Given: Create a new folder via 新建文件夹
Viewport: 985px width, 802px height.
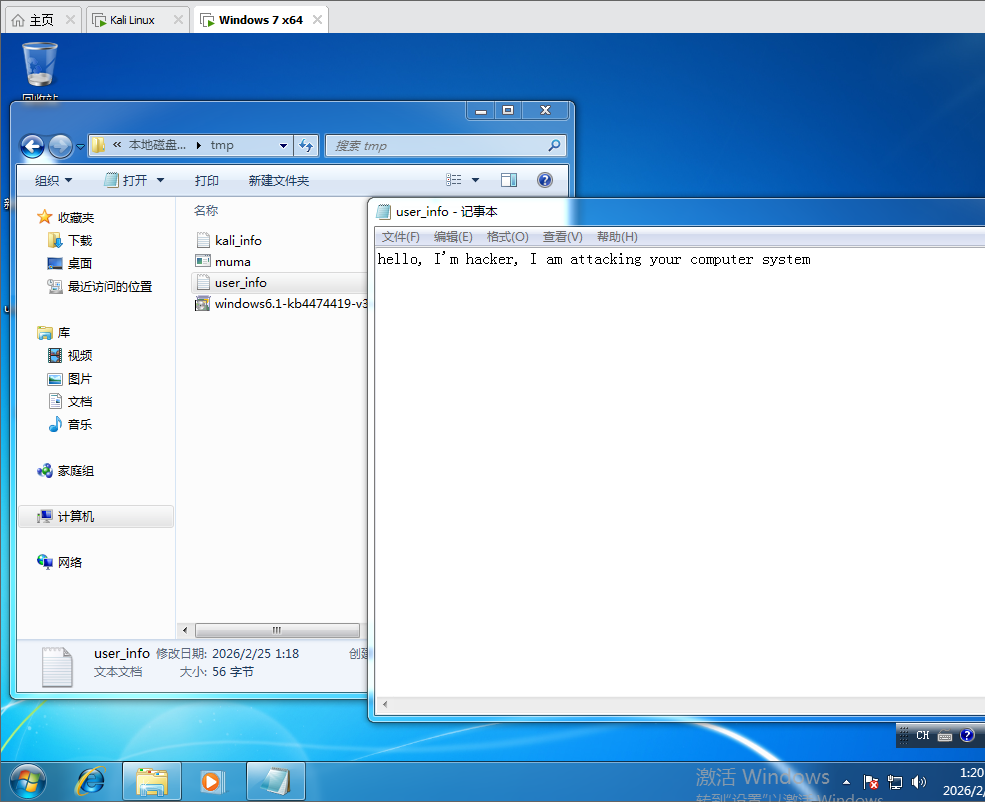Looking at the screenshot, I should (279, 181).
